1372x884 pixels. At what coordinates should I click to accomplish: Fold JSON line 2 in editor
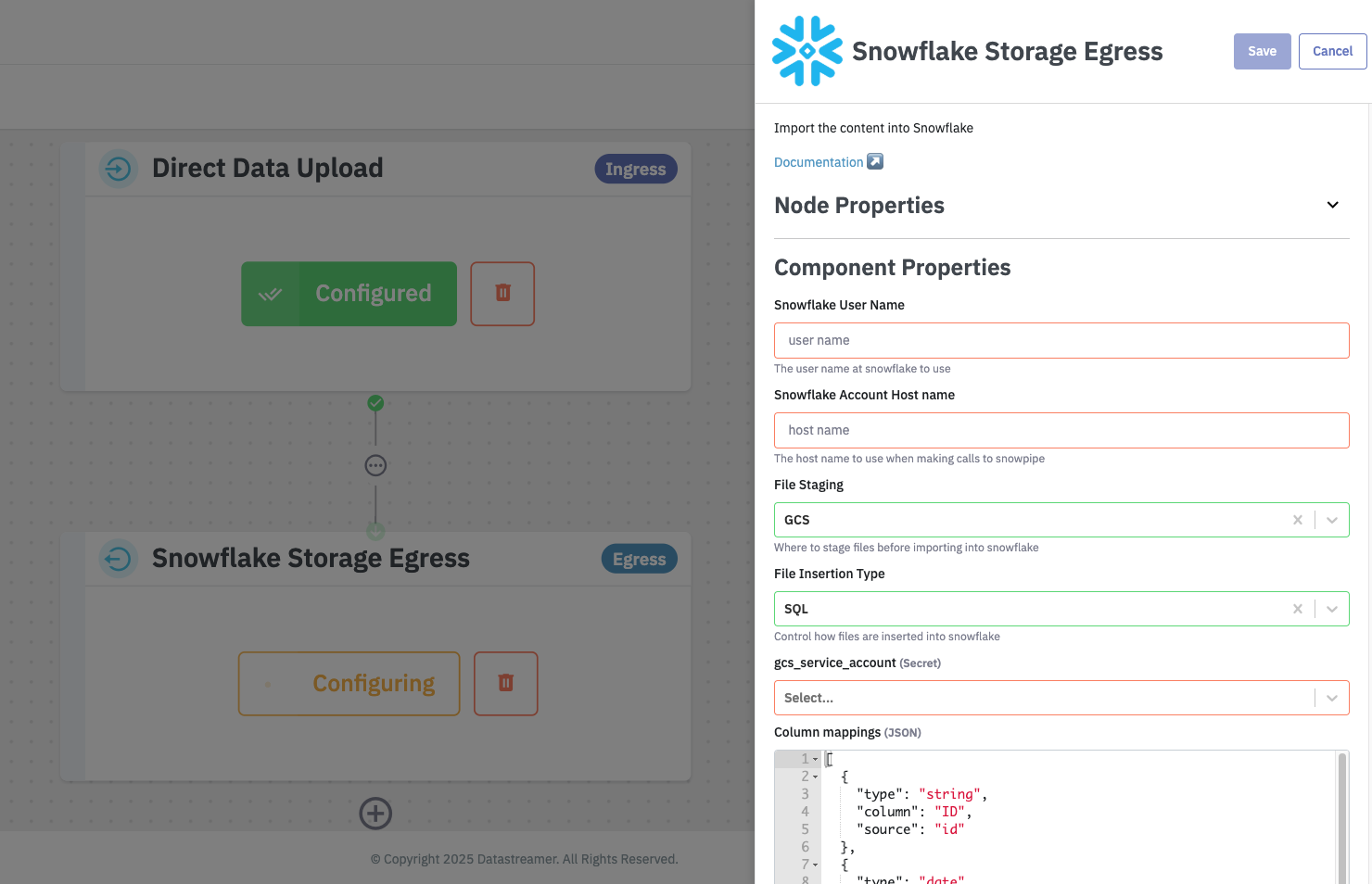pos(816,777)
